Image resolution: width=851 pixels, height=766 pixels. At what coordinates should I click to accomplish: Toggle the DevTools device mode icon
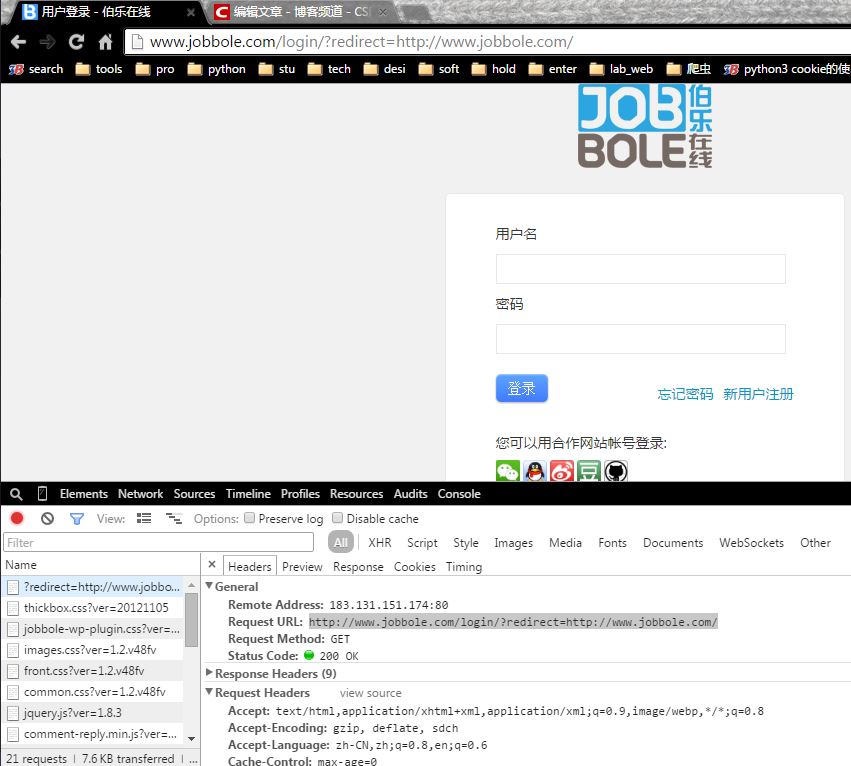pyautogui.click(x=42, y=493)
